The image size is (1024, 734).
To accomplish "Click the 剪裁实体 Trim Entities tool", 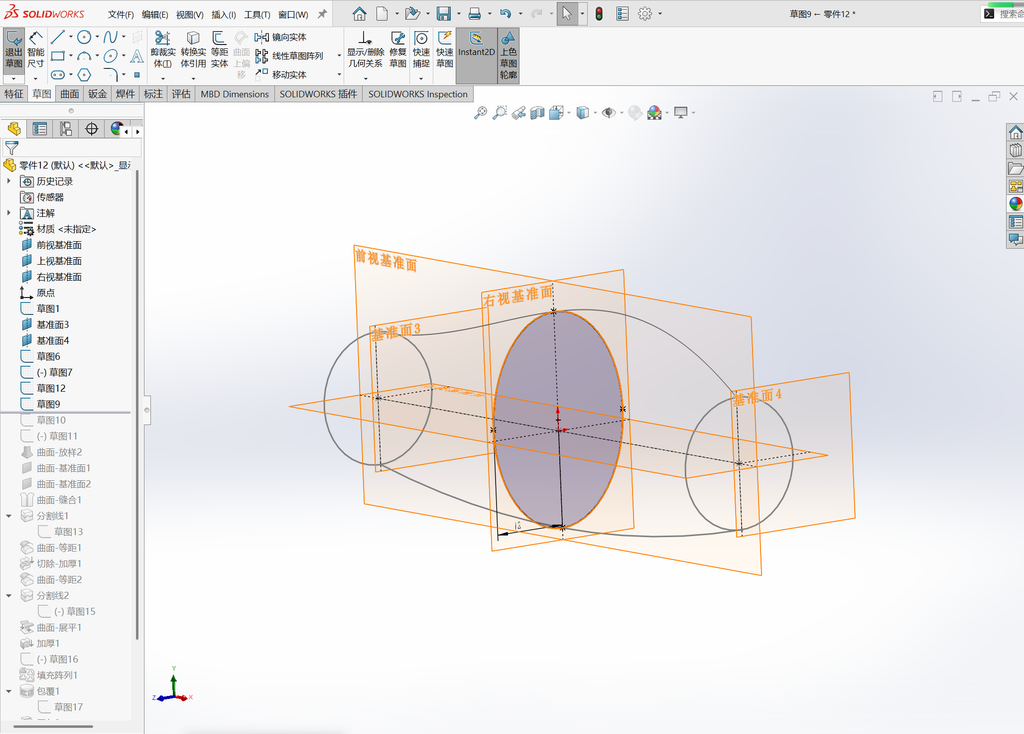I will 163,50.
